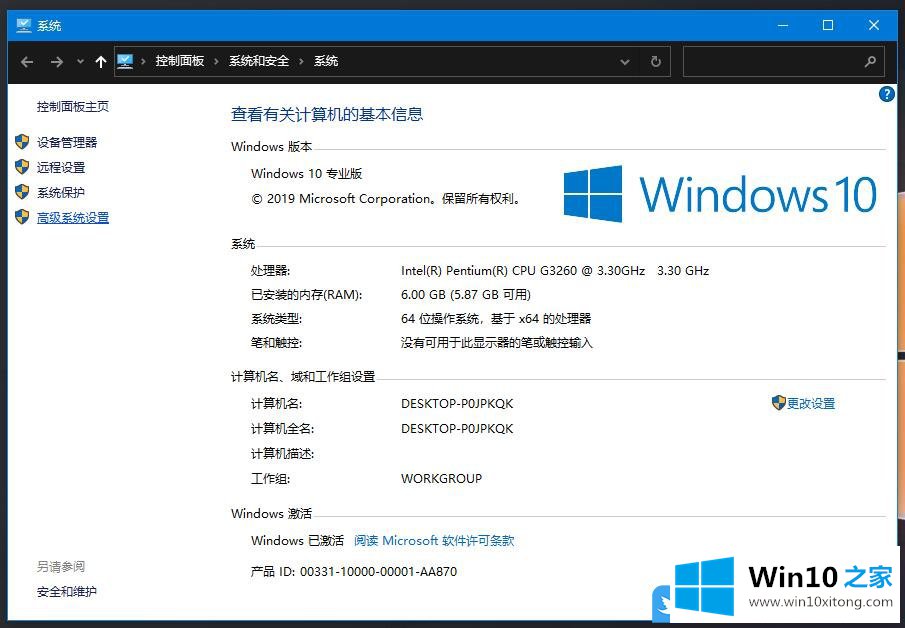Go back with the back arrow
This screenshot has width=905, height=628.
(27, 62)
